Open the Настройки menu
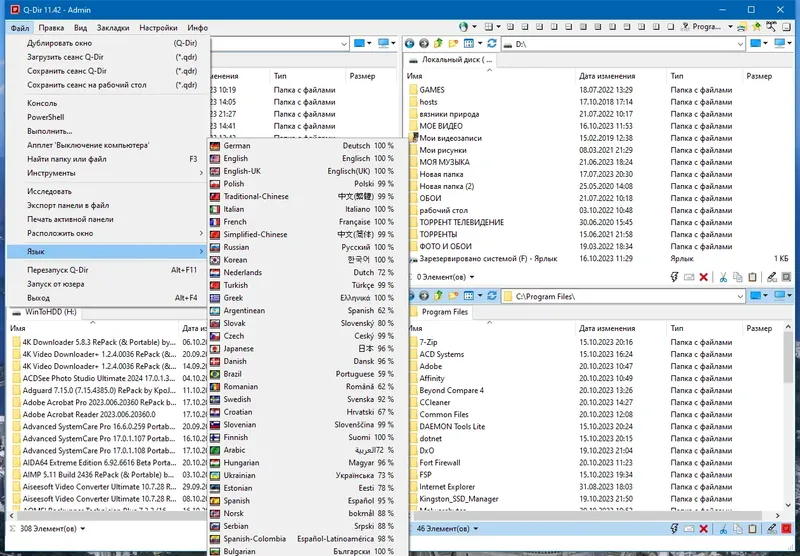This screenshot has width=800, height=556. click(158, 28)
